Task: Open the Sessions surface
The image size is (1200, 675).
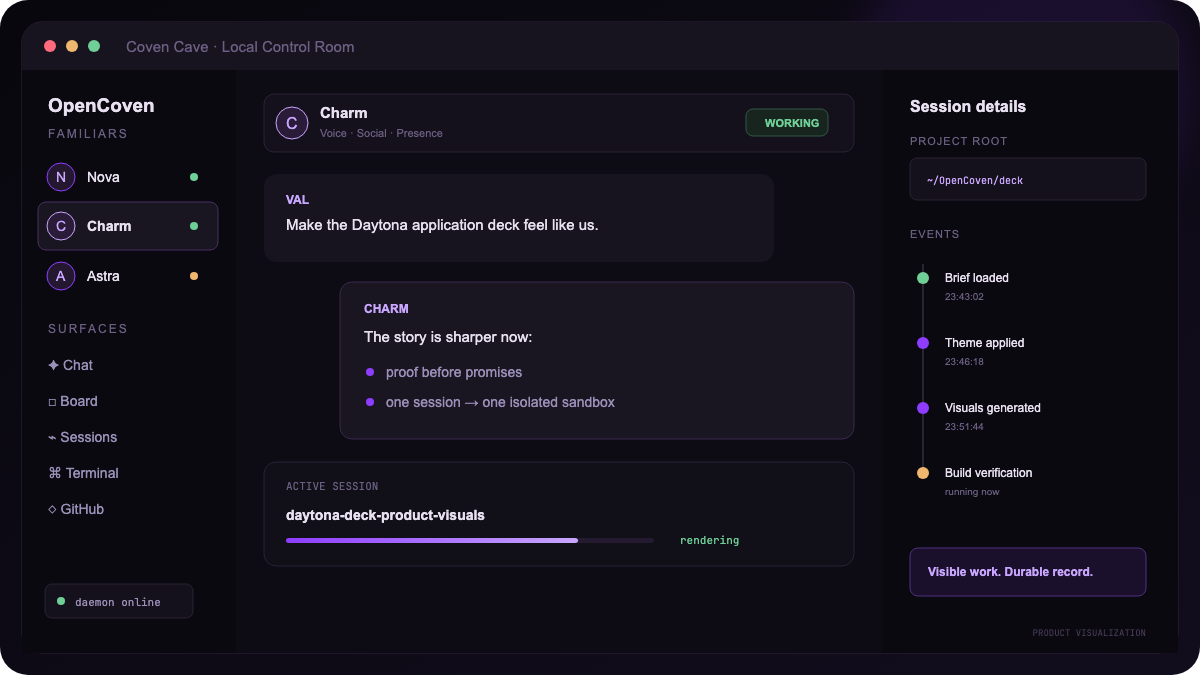Action: [82, 437]
